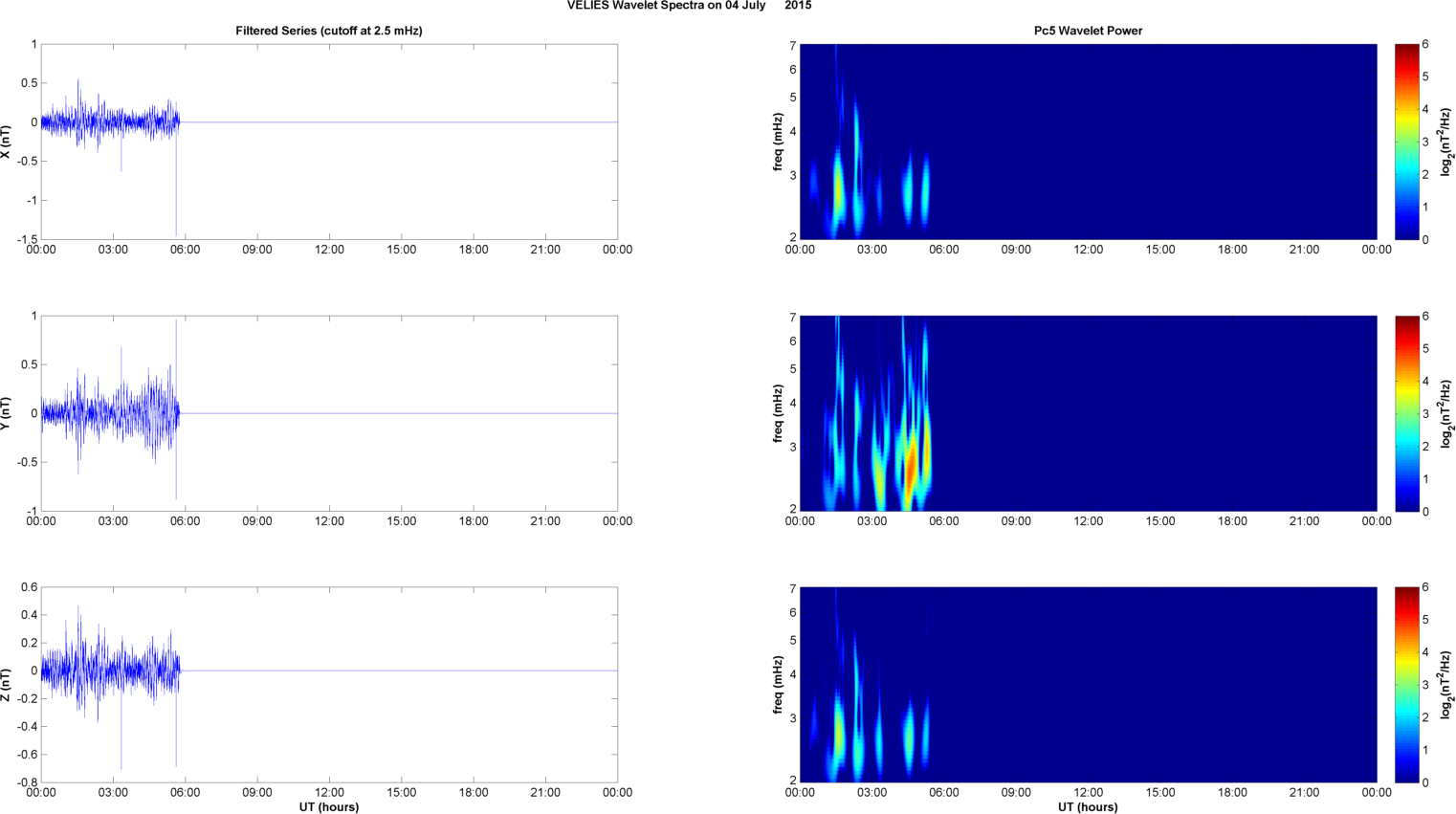Viewport: 1456px width, 814px height.
Task: Click the "6" value on the X-component colorbar scale
Action: (x=1425, y=44)
